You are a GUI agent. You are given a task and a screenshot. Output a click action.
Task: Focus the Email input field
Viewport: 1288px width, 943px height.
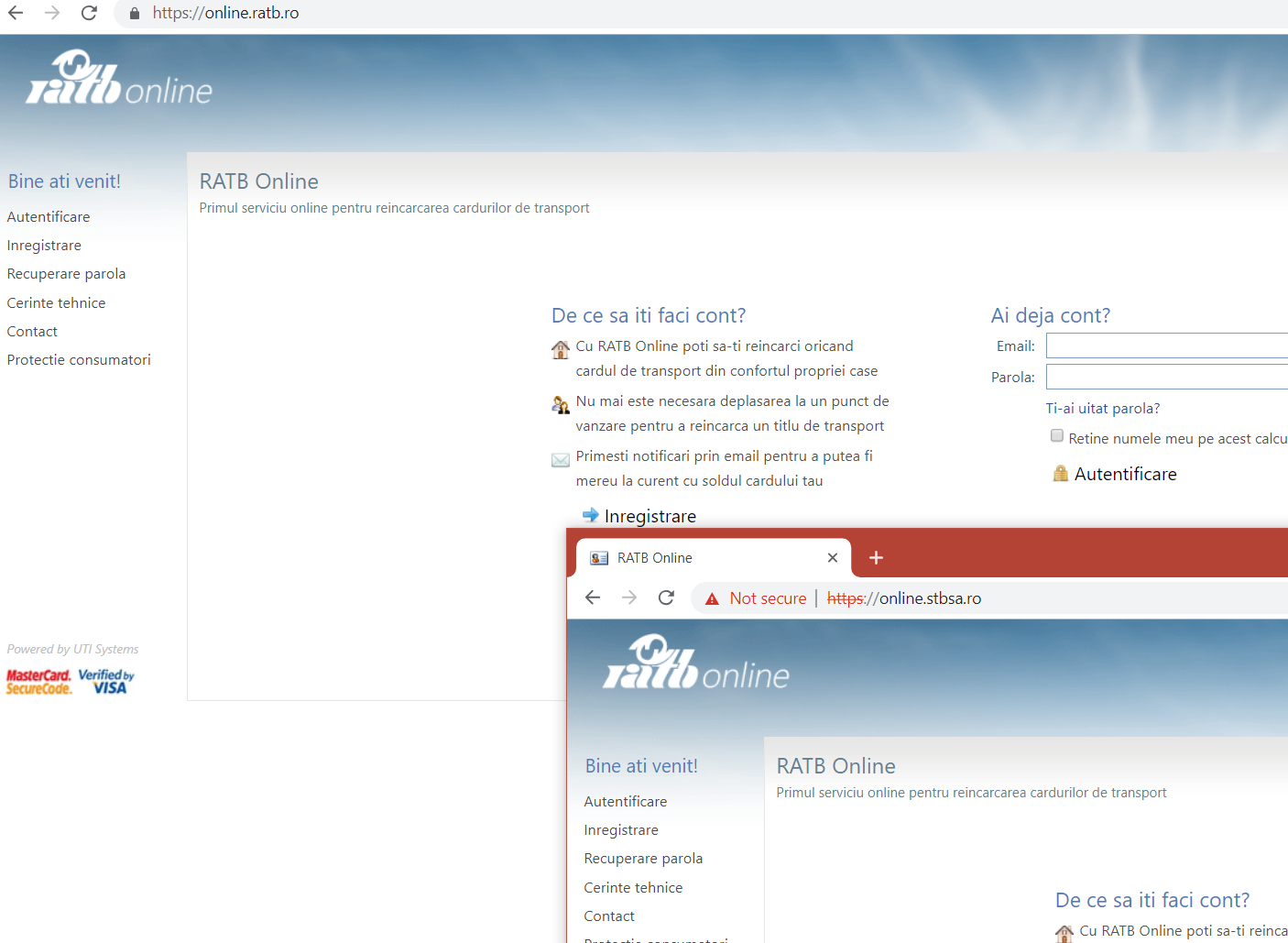(x=1167, y=345)
